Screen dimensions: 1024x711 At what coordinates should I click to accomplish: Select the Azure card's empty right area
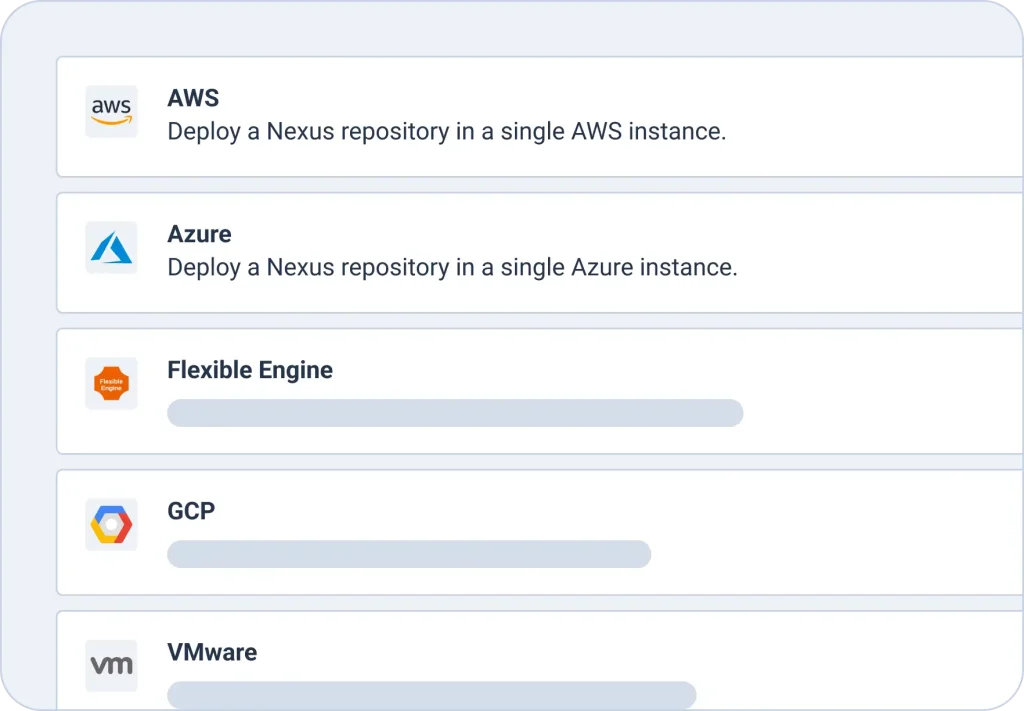click(880, 253)
